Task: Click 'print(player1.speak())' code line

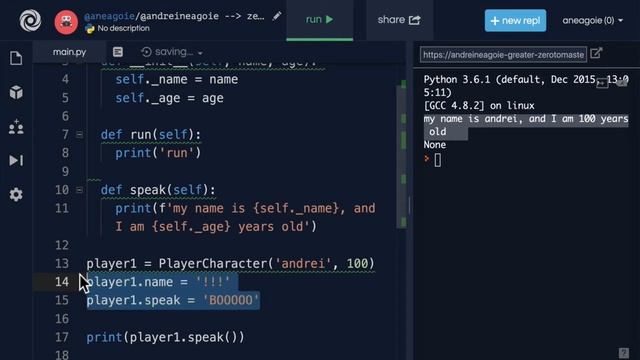Action: pyautogui.click(x=165, y=337)
